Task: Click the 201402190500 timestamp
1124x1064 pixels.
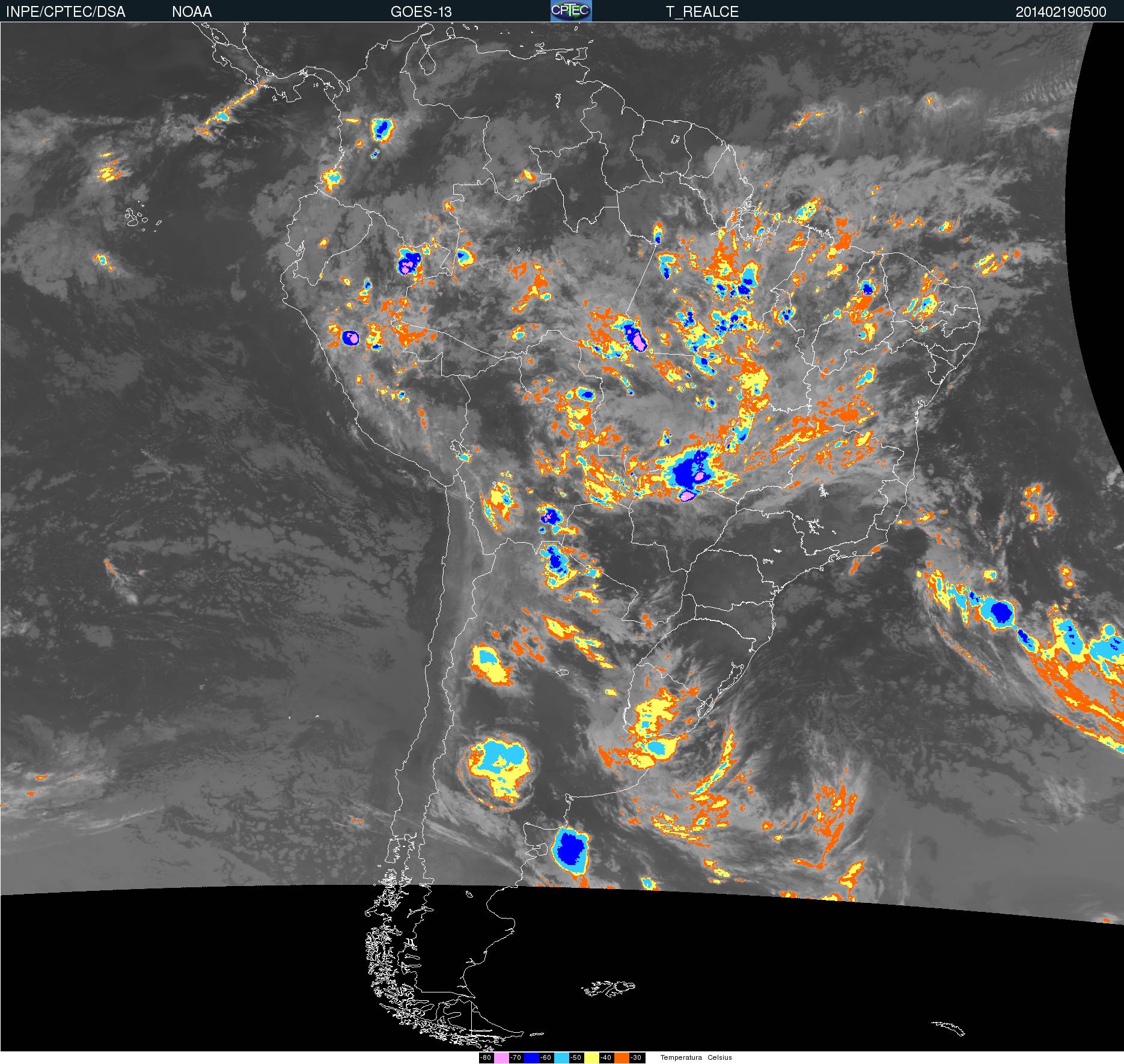Action: [1061, 12]
